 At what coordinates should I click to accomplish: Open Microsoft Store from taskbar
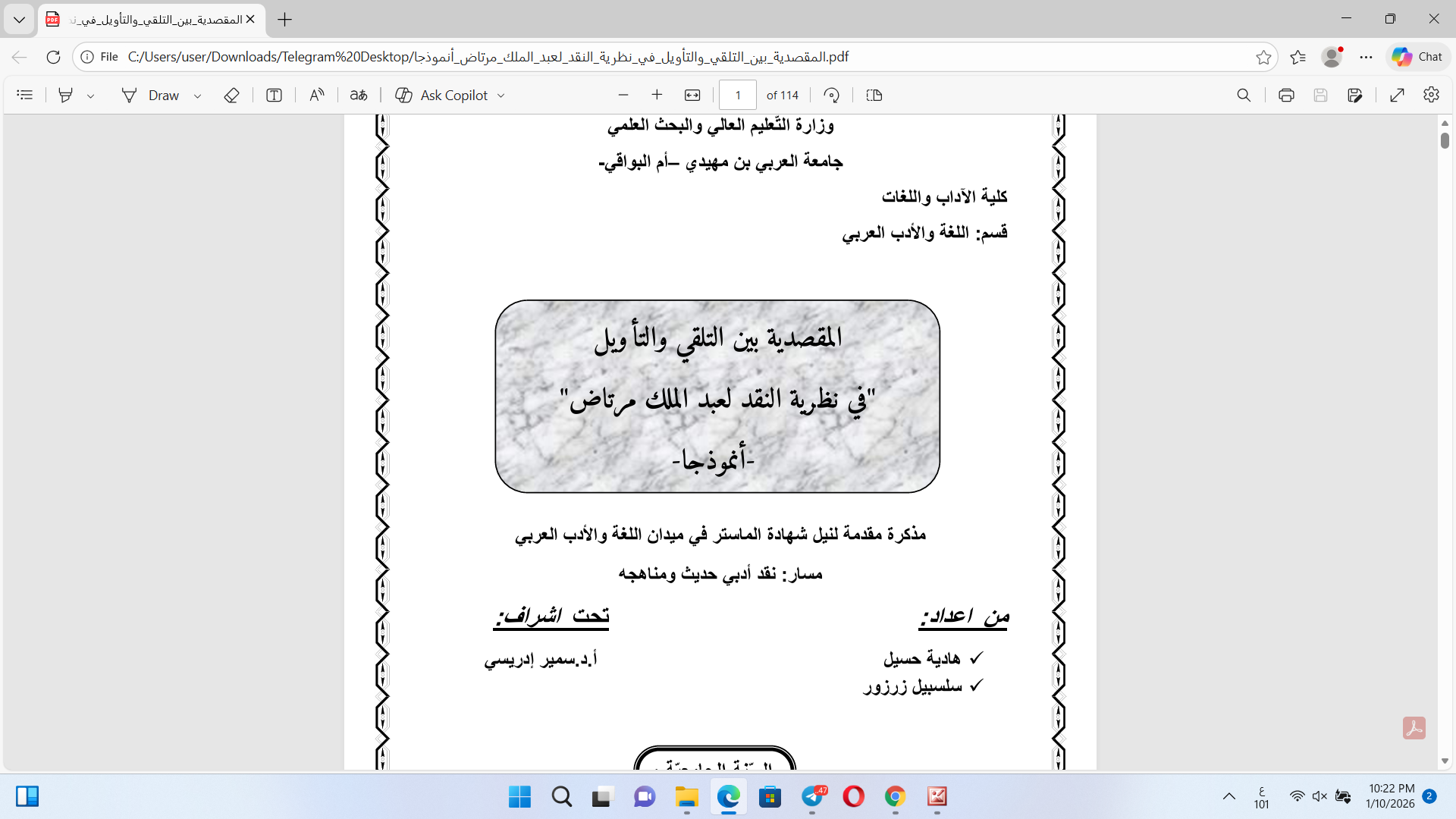coord(770,797)
